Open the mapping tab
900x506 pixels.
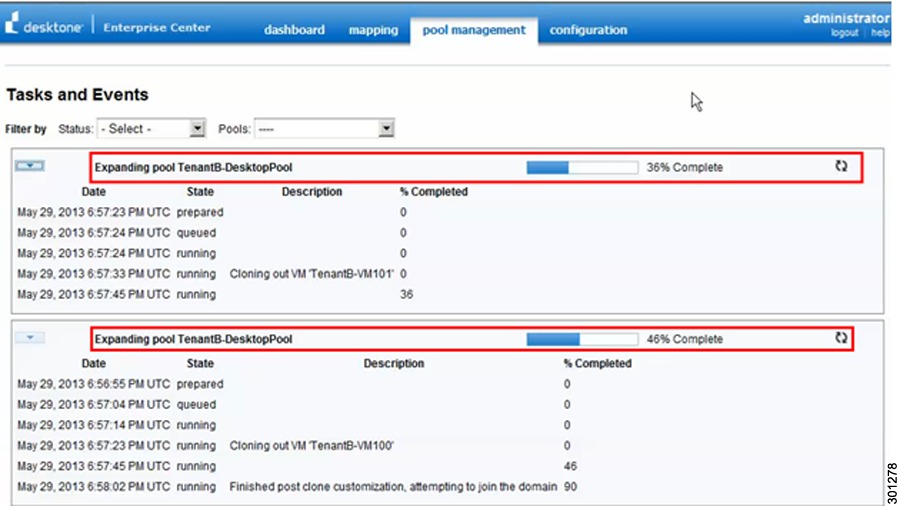[x=373, y=30]
